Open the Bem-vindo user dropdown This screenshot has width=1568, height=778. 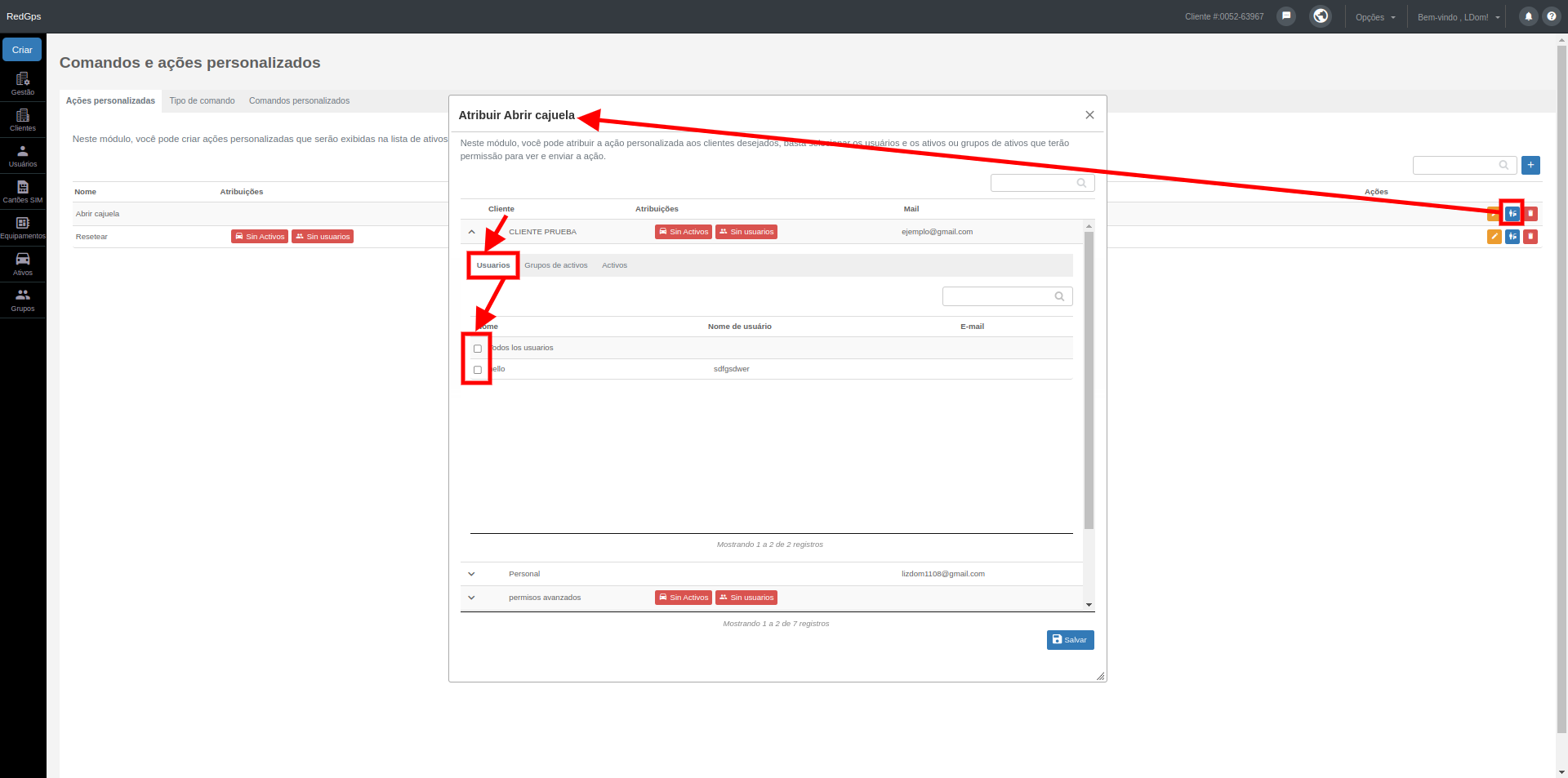1459,17
